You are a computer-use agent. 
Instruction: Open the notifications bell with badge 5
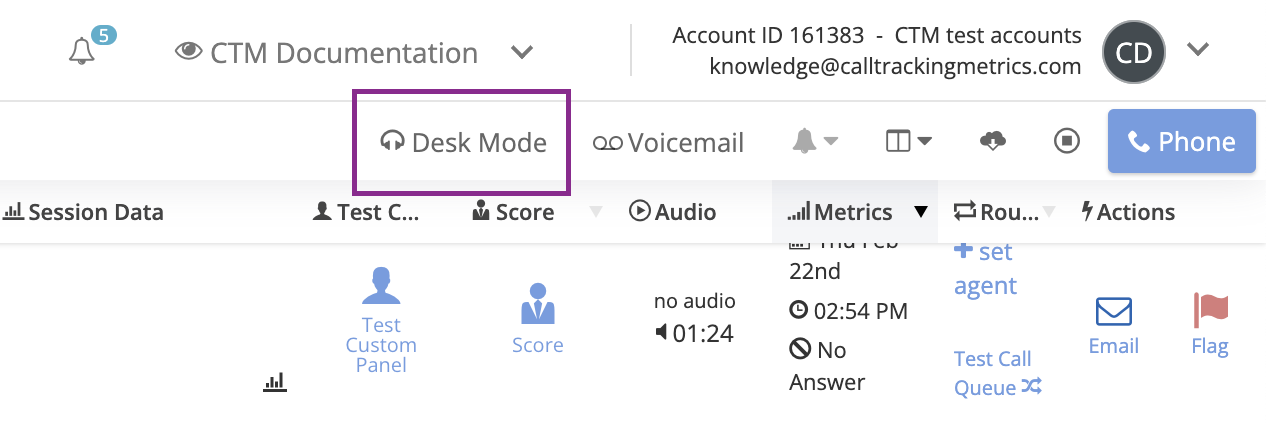83,52
